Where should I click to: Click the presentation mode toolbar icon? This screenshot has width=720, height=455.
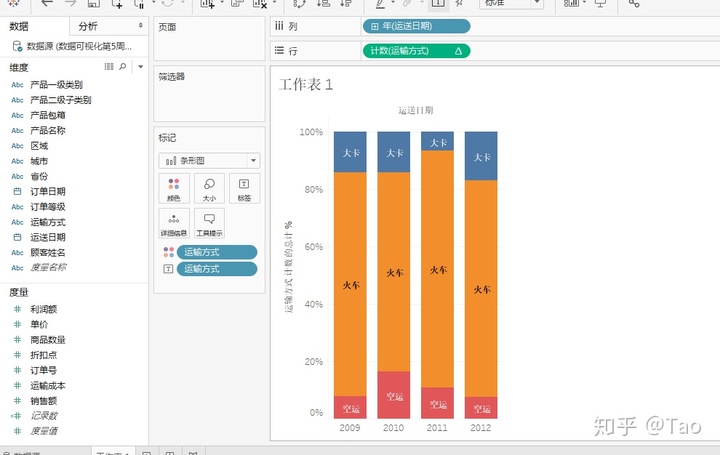600,3
